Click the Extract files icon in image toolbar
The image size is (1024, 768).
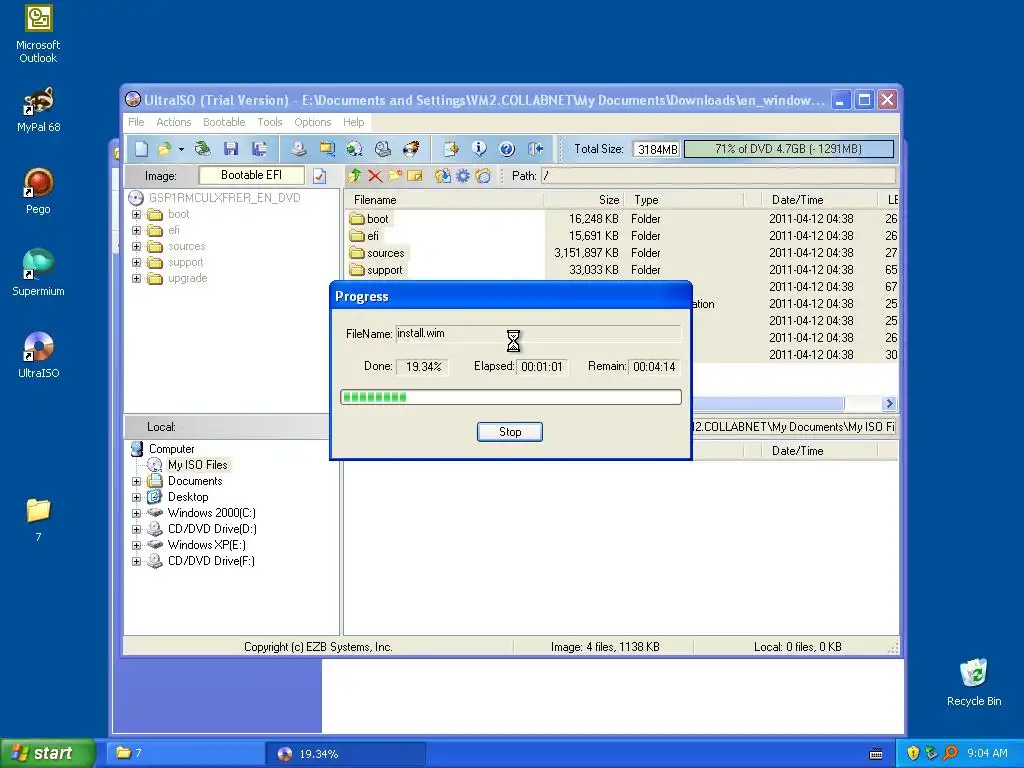pos(443,175)
